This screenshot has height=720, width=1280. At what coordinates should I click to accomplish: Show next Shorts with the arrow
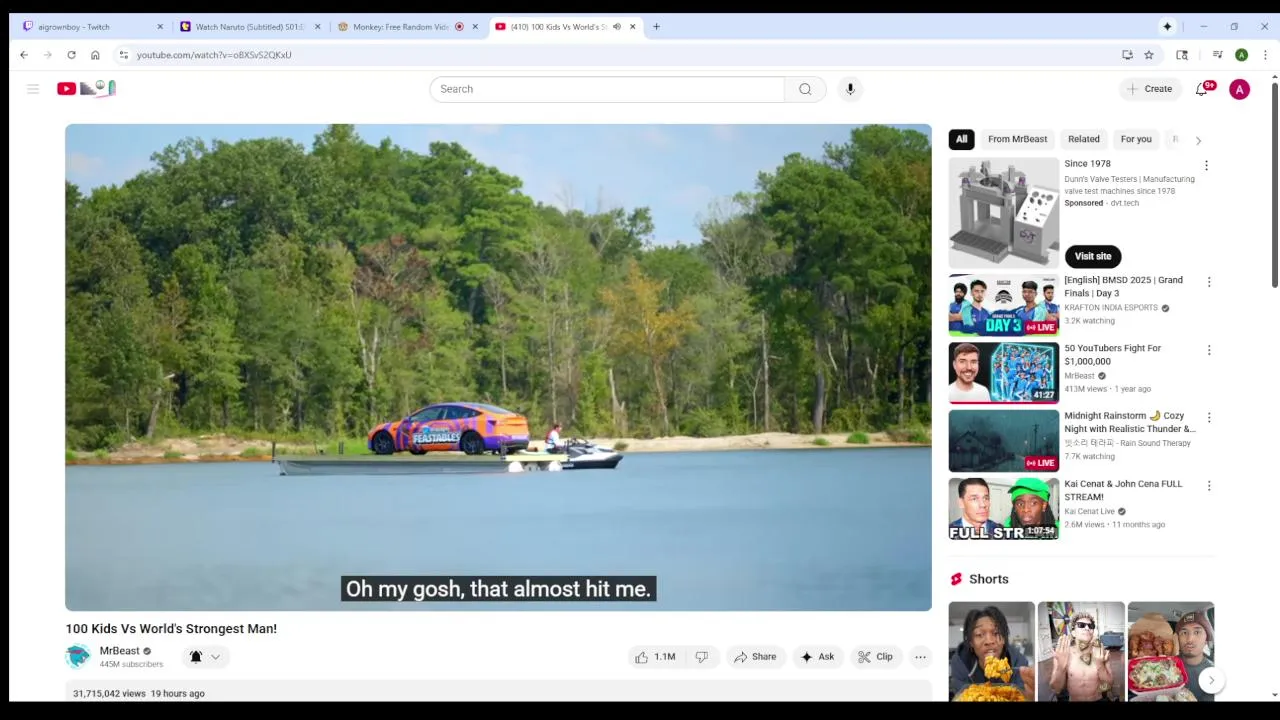(x=1211, y=680)
